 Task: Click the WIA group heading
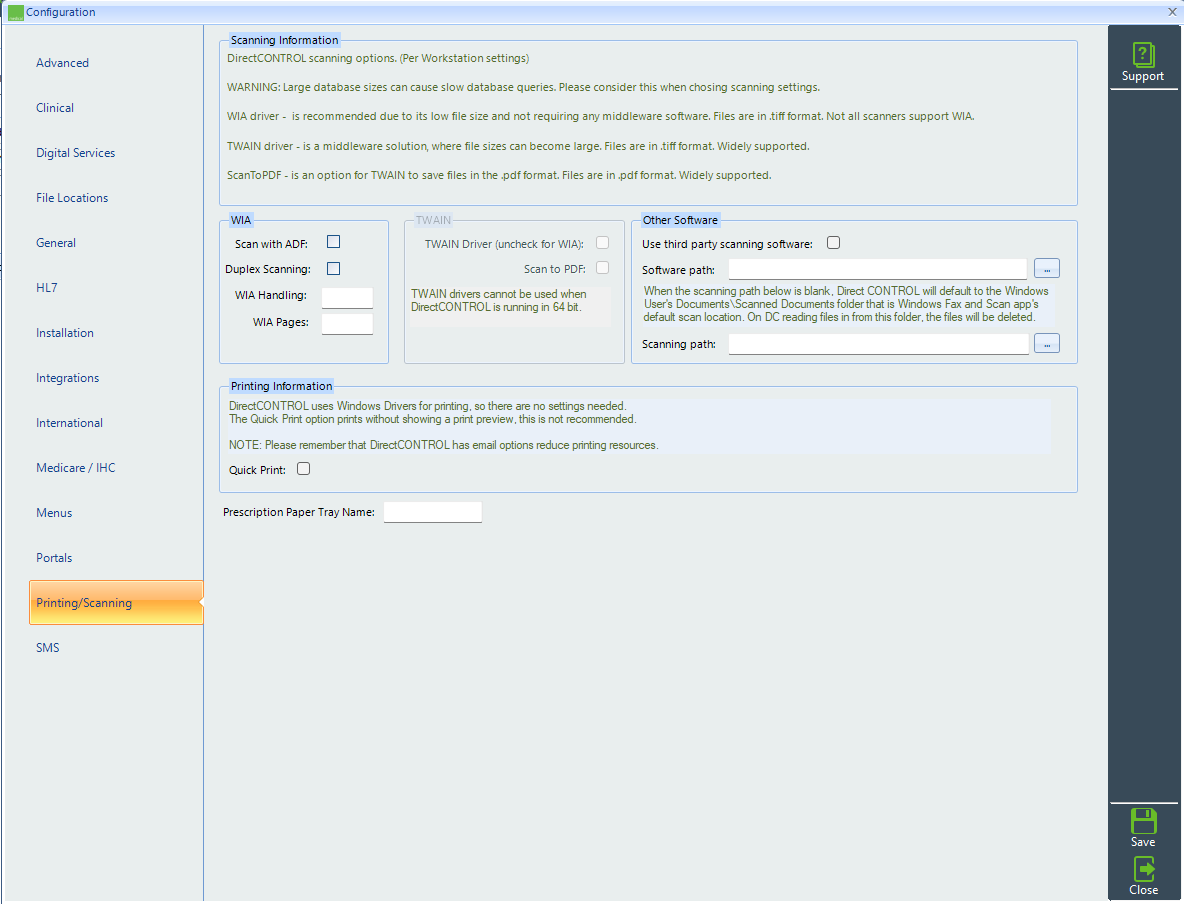click(x=241, y=220)
